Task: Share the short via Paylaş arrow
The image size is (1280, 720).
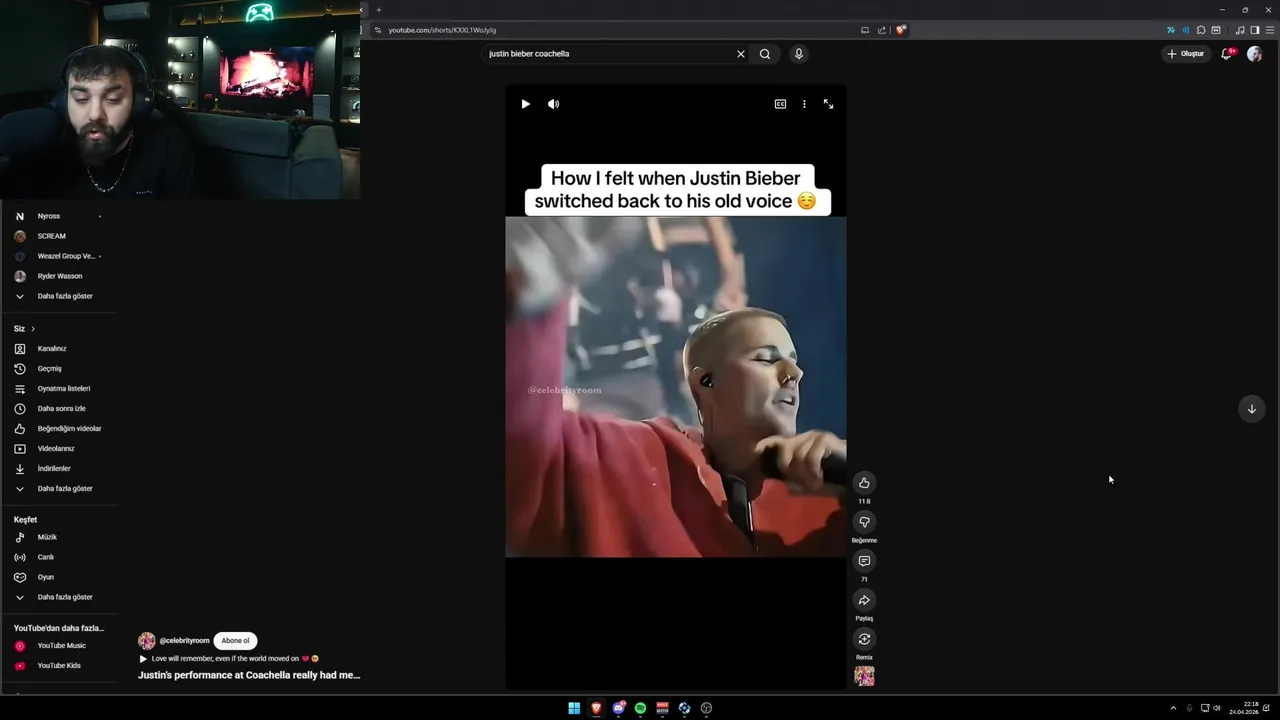Action: 864,600
